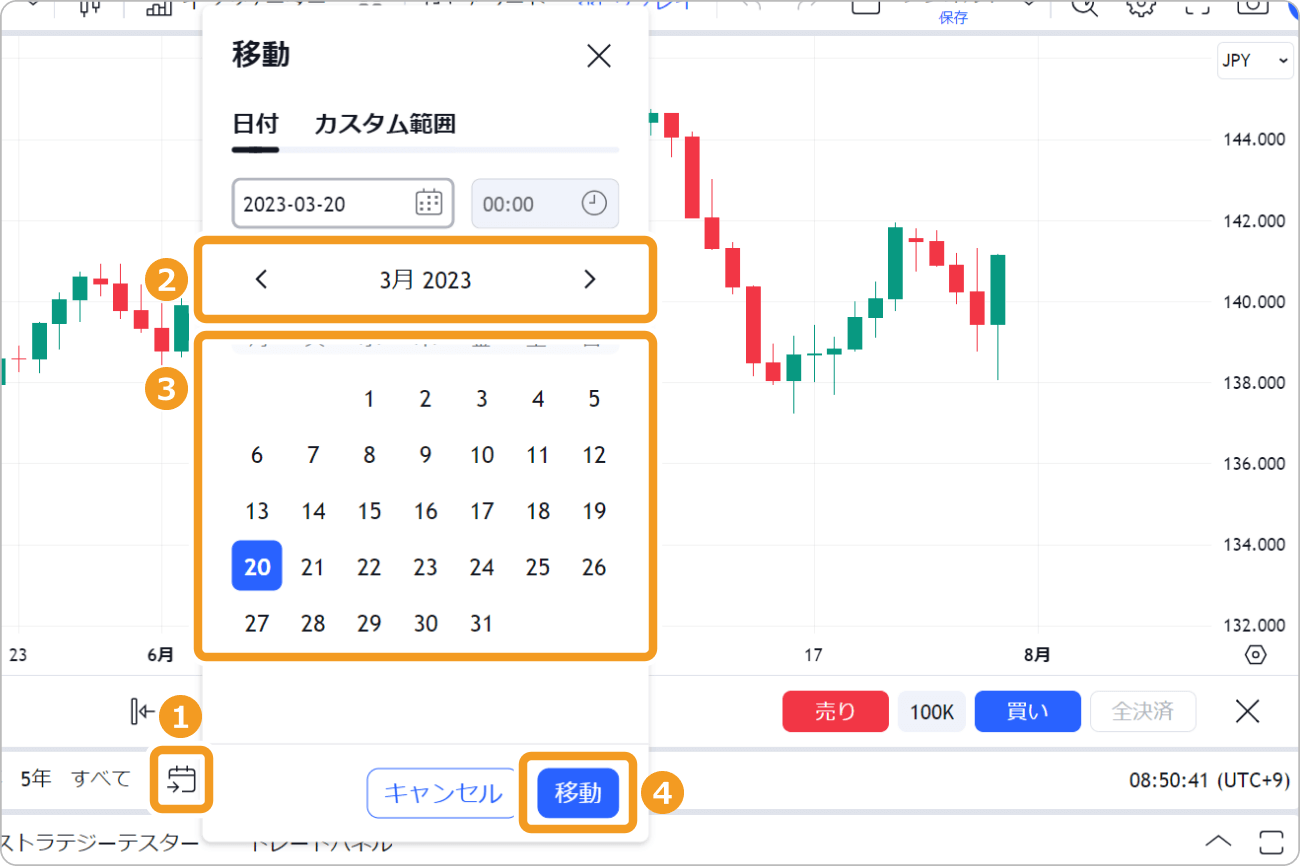Open the go-to-date calendar icon

pos(182,779)
